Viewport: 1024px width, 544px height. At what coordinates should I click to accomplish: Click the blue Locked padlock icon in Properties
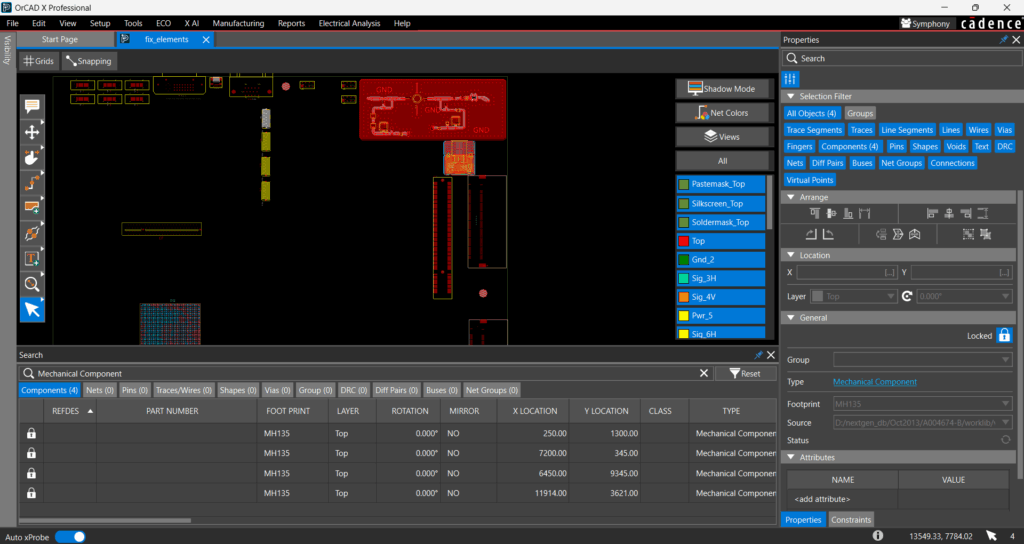1004,337
